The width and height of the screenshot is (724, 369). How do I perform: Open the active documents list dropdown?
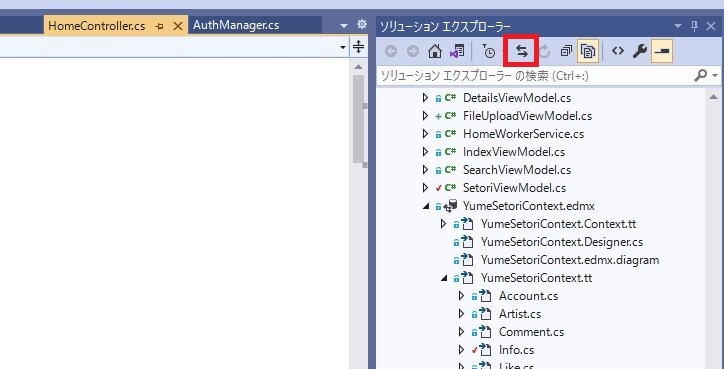click(344, 26)
